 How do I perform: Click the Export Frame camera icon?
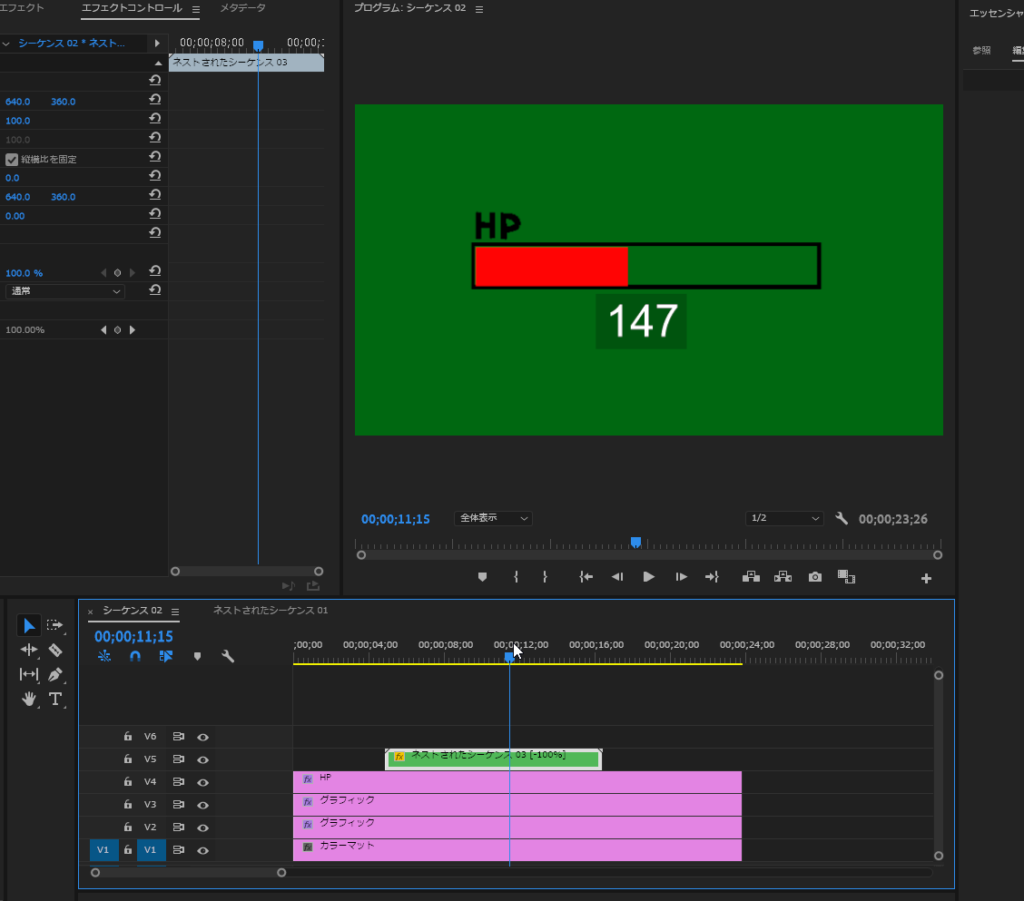[815, 577]
